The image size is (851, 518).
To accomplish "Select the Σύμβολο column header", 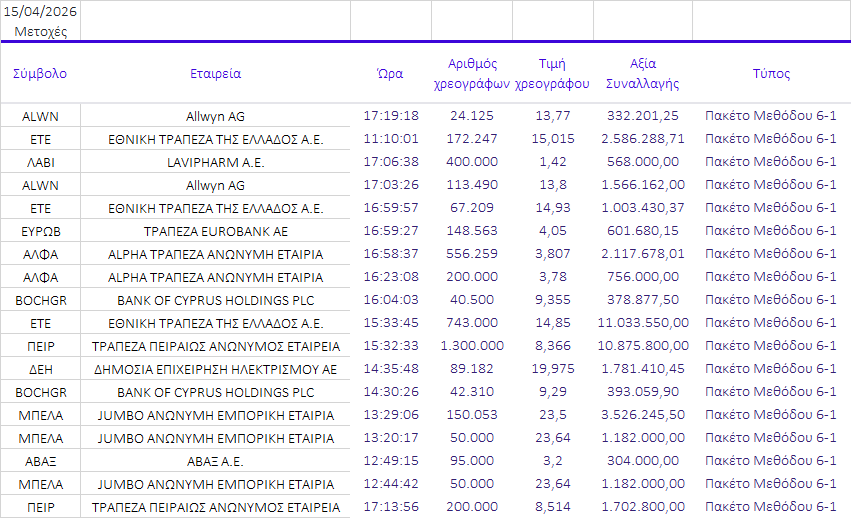I will tap(40, 73).
